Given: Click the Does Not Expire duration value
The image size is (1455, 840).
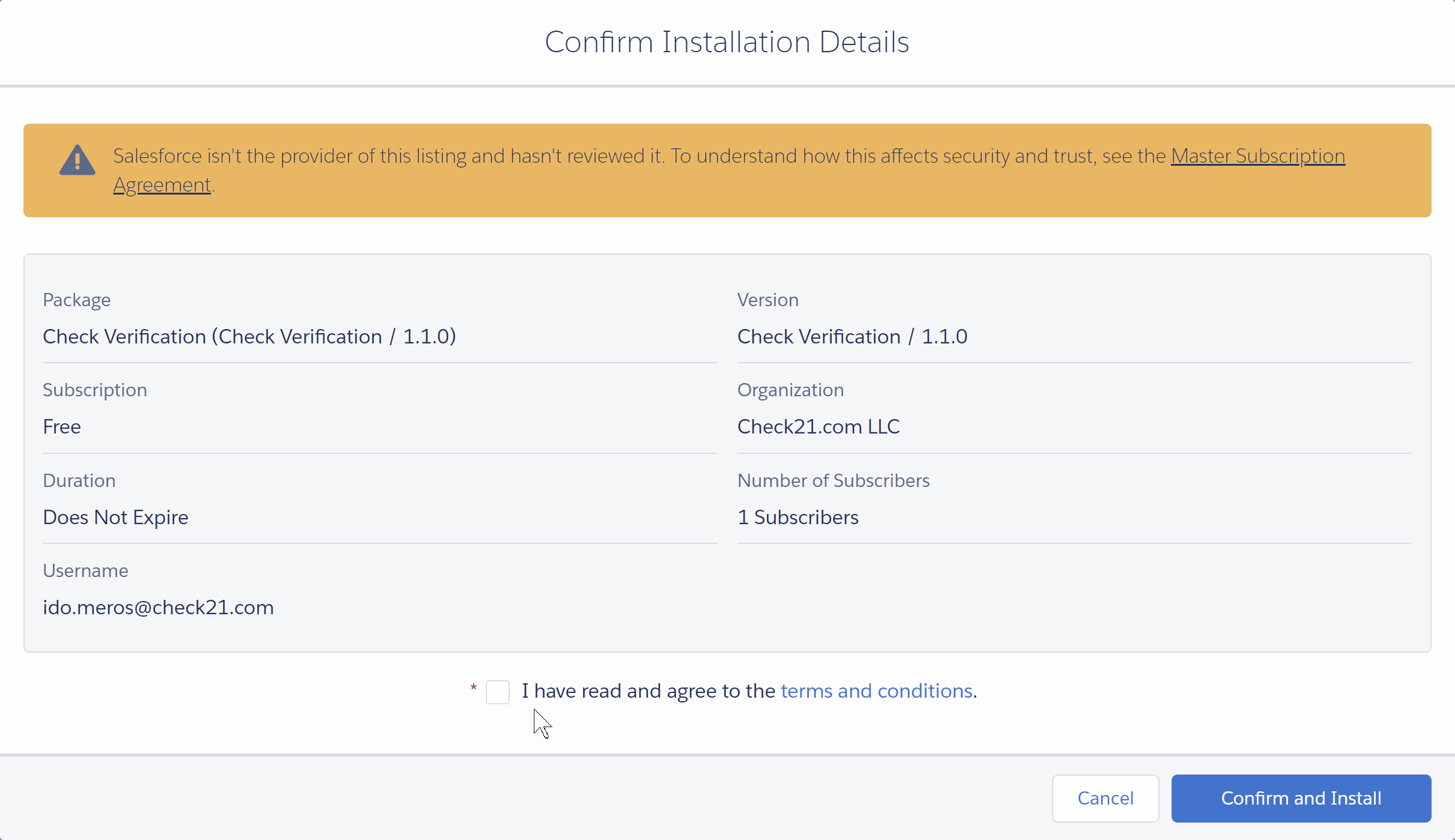Looking at the screenshot, I should tap(115, 518).
